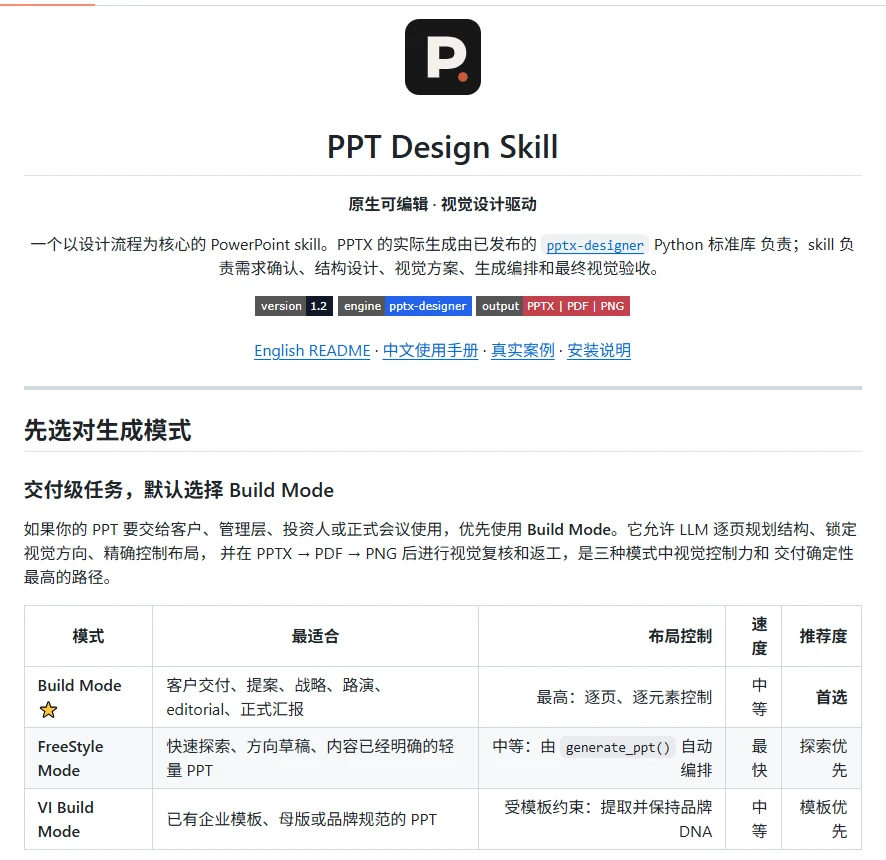Click the 首选 recommendation cell
This screenshot has width=886, height=860.
(x=821, y=697)
